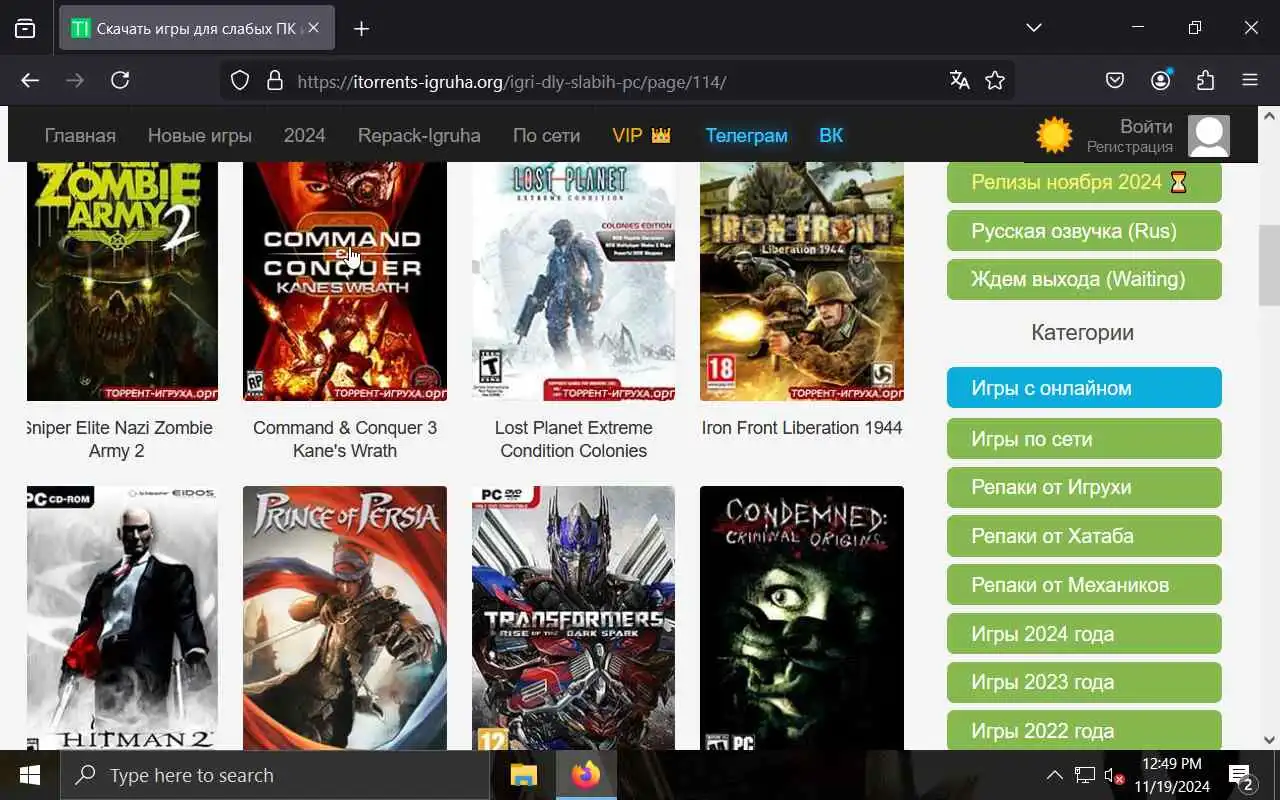Open the ВК link
Viewport: 1280px width, 800px height.
831,135
